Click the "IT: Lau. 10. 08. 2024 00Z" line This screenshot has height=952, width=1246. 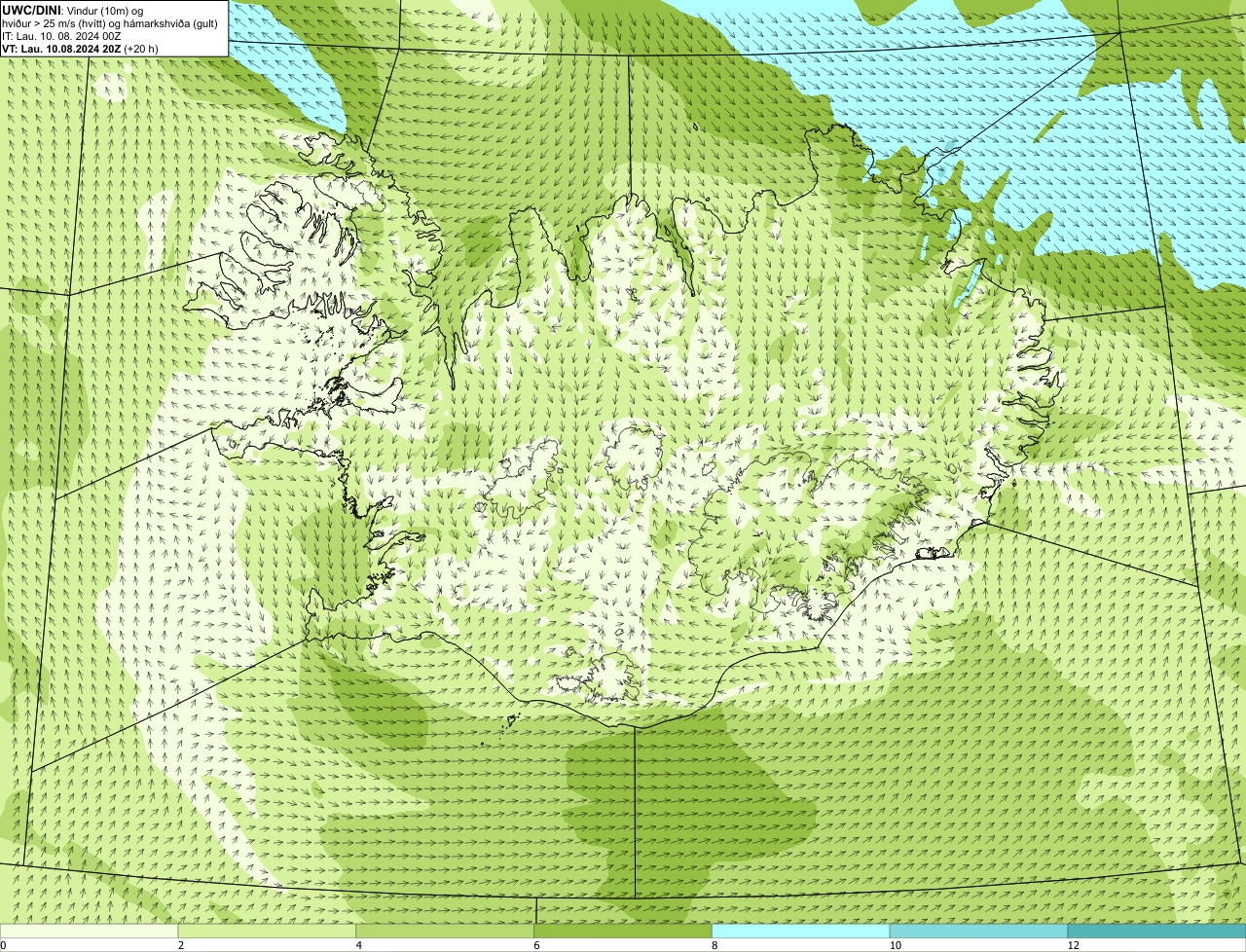[61, 35]
